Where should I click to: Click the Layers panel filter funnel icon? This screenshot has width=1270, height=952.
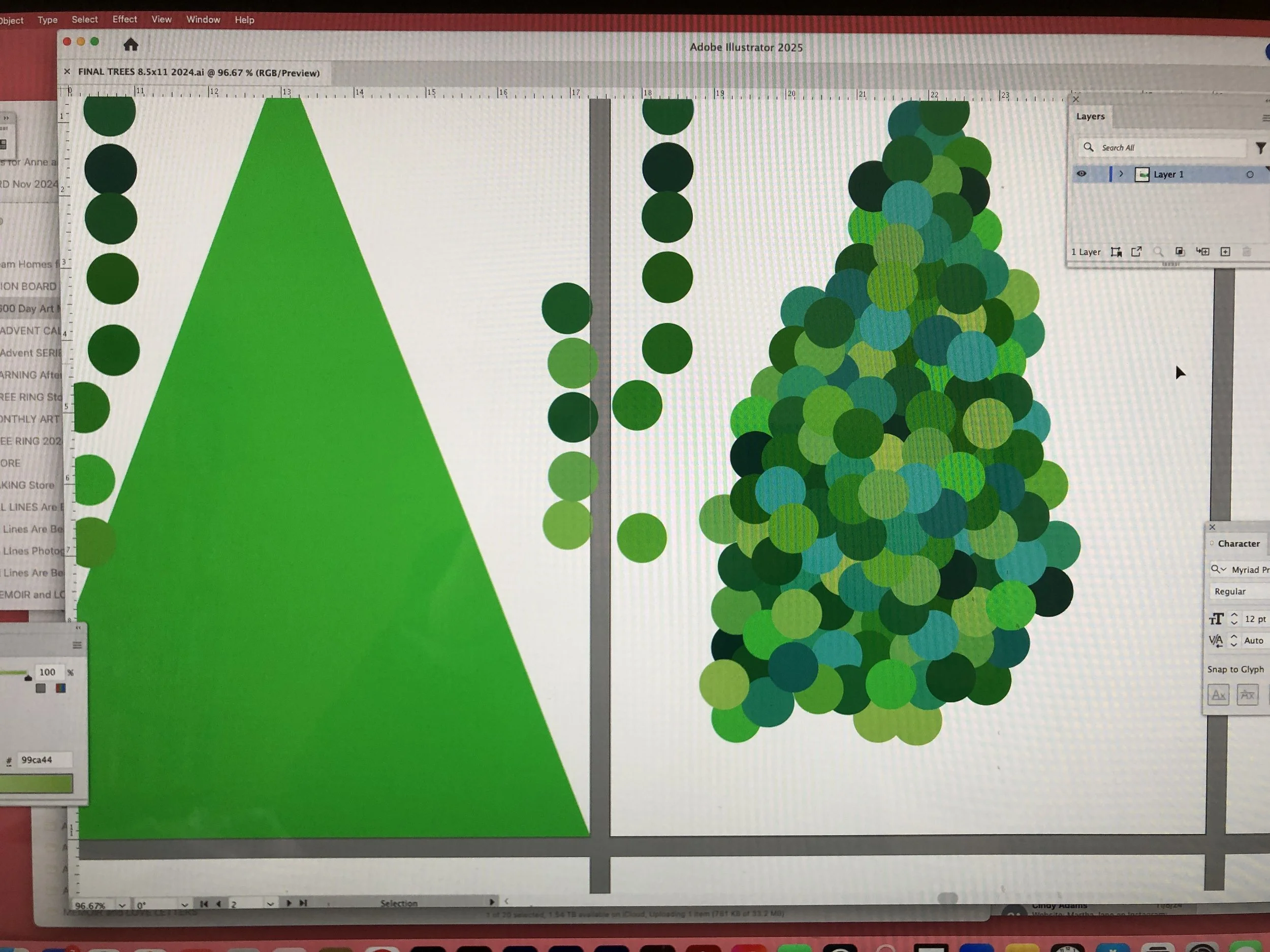pos(1260,148)
